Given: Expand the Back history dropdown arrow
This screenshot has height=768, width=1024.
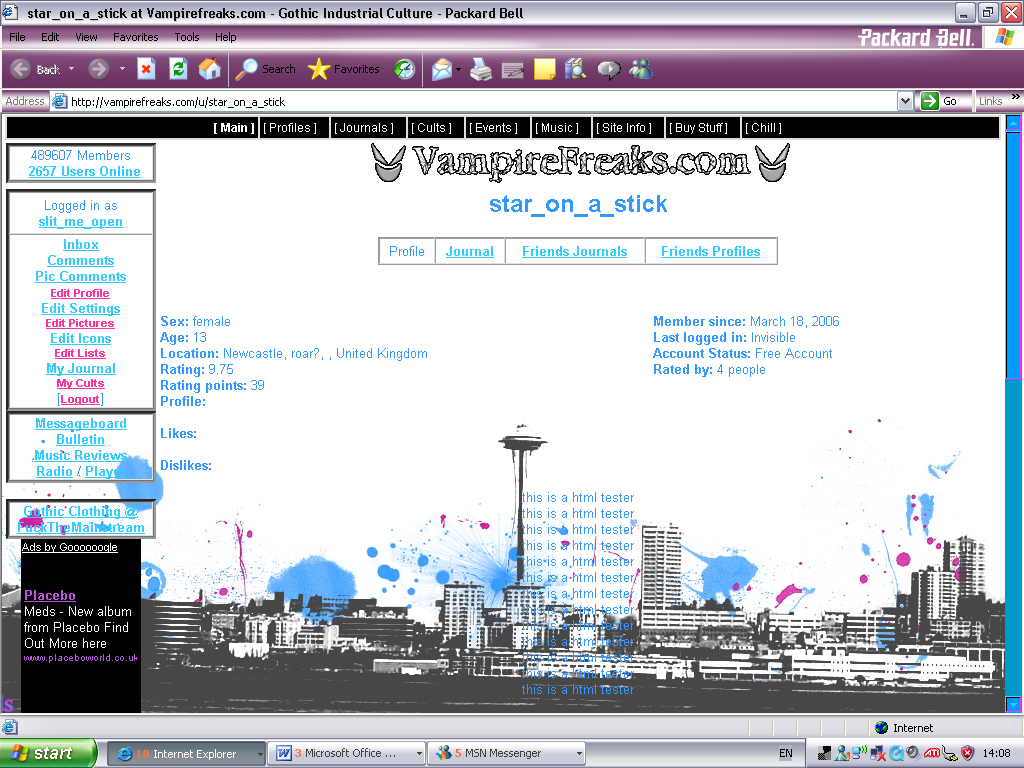Looking at the screenshot, I should 71,69.
